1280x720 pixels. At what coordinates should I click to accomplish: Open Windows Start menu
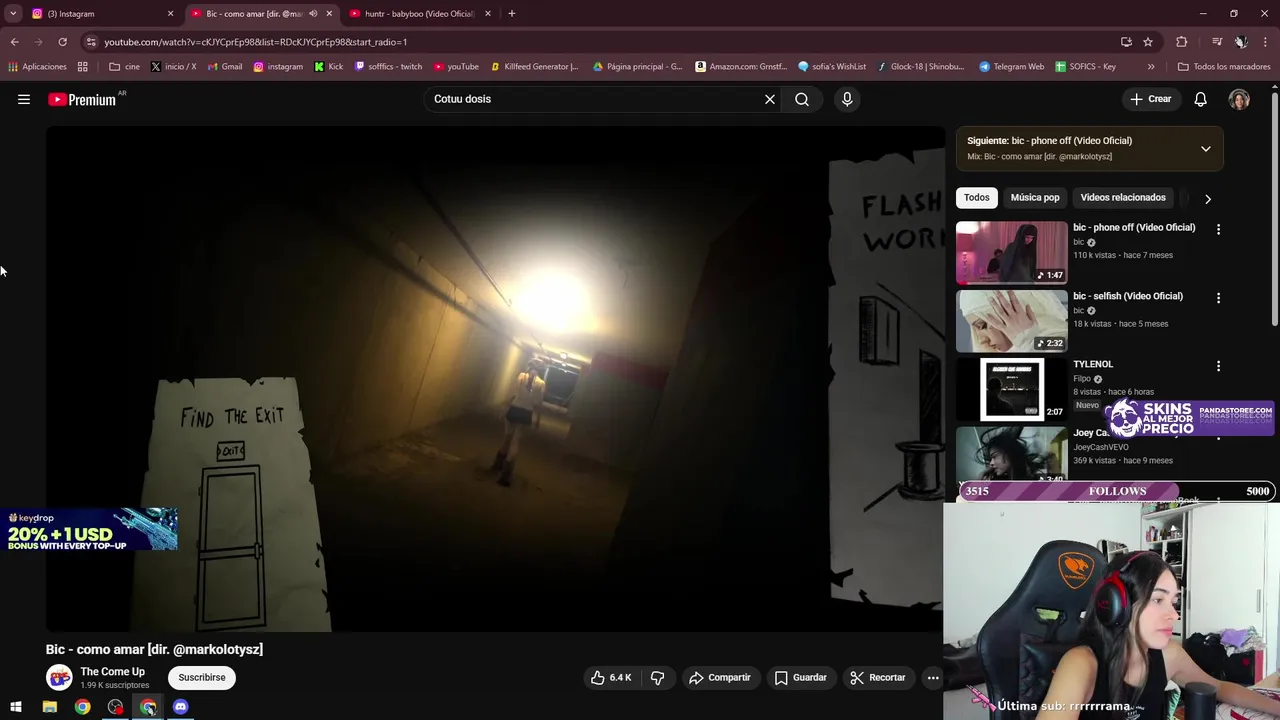tap(16, 707)
